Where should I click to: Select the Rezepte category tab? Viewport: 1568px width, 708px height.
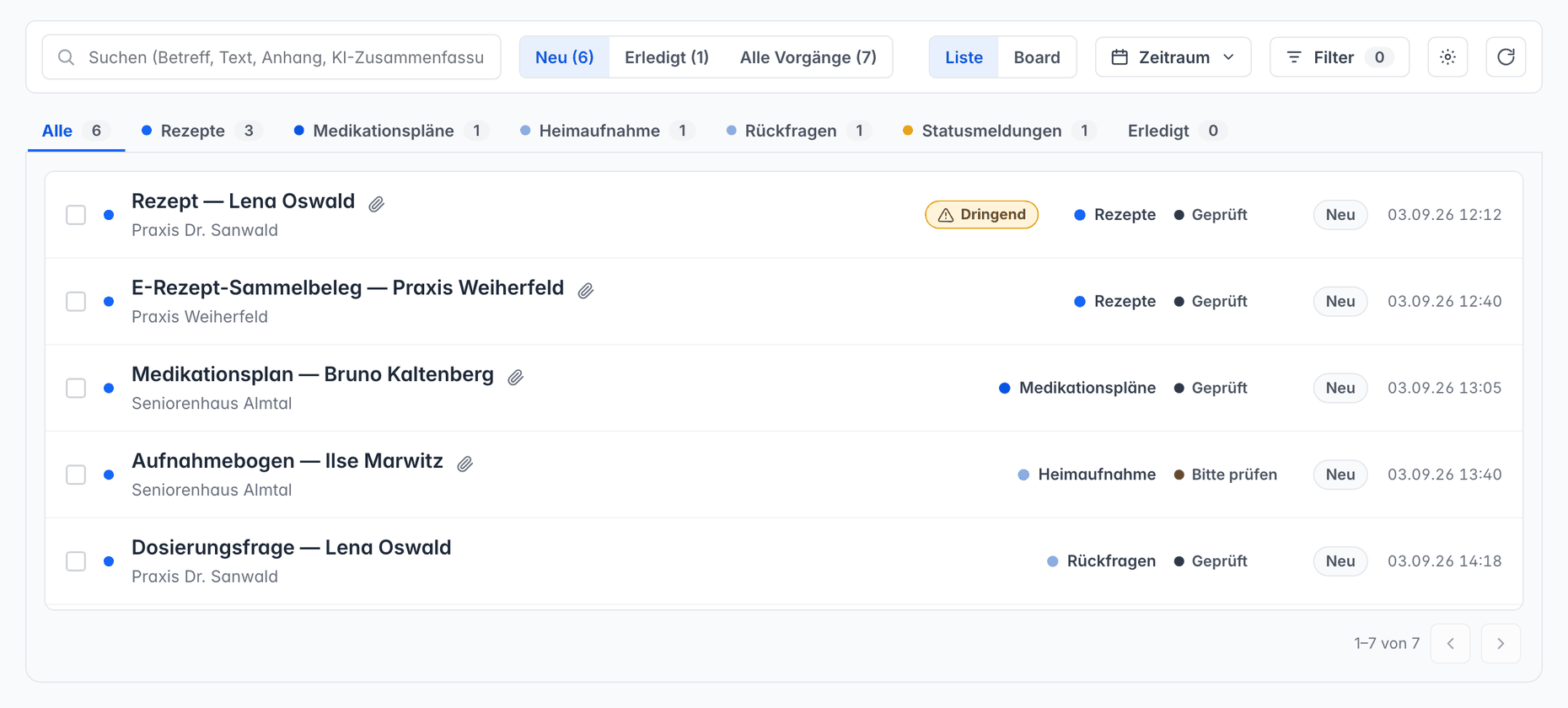(201, 131)
